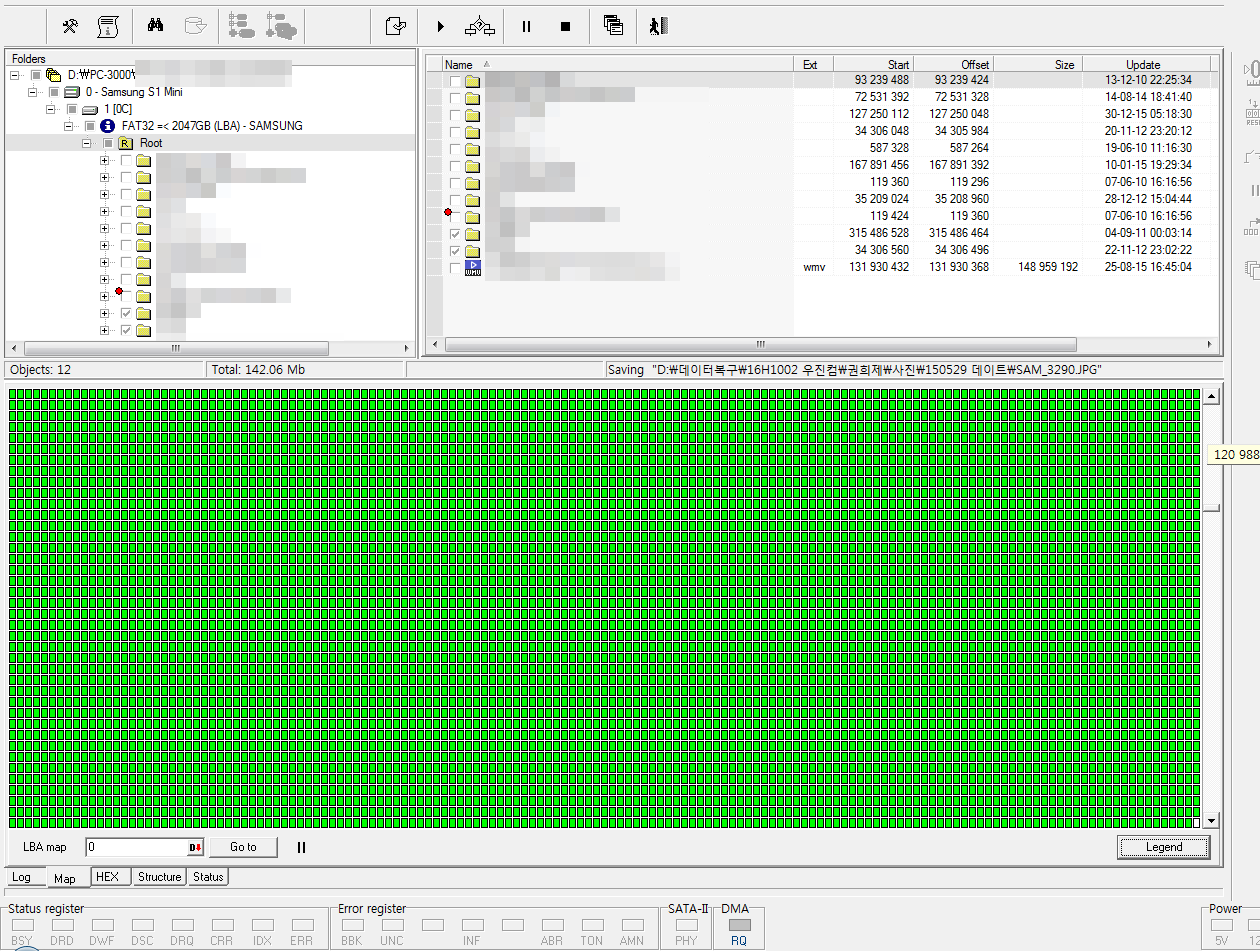Viewport: 1260px width, 951px height.
Task: Tick the checkbox beside the wmv file
Action: [x=455, y=268]
